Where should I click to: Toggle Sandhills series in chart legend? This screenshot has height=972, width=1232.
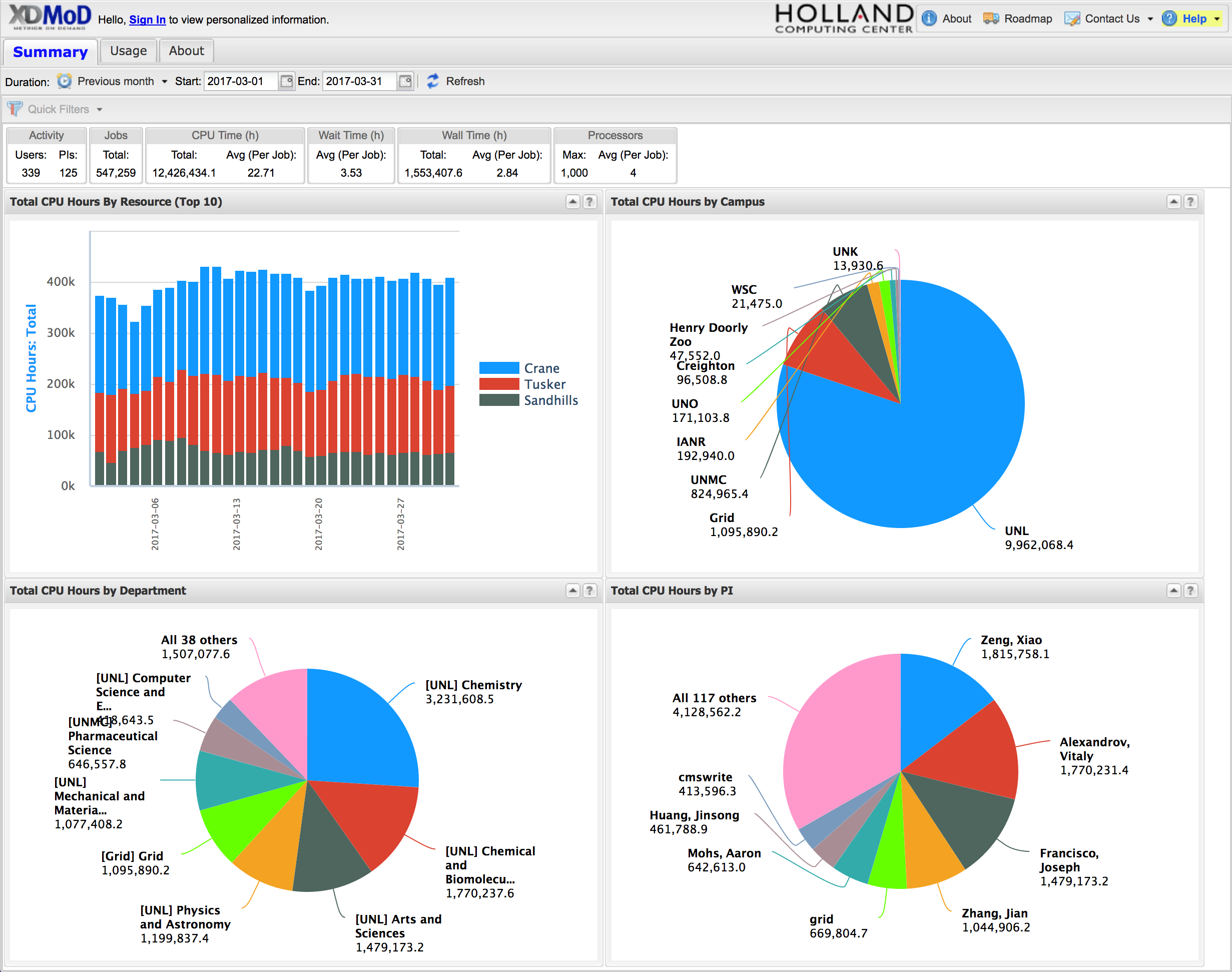[x=550, y=400]
